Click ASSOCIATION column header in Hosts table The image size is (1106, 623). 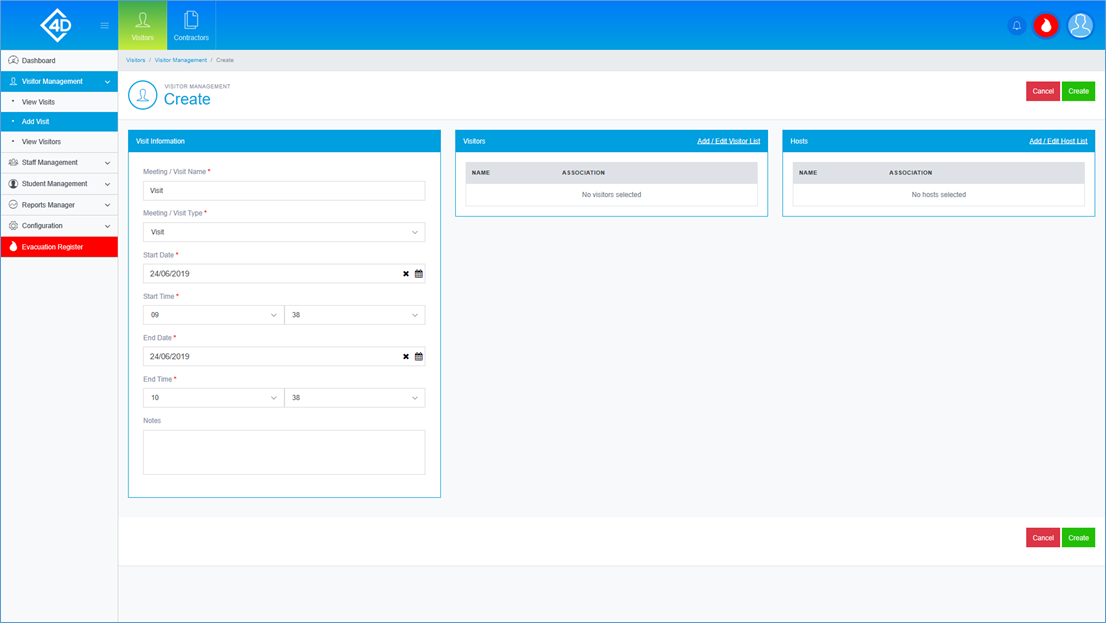[911, 173]
